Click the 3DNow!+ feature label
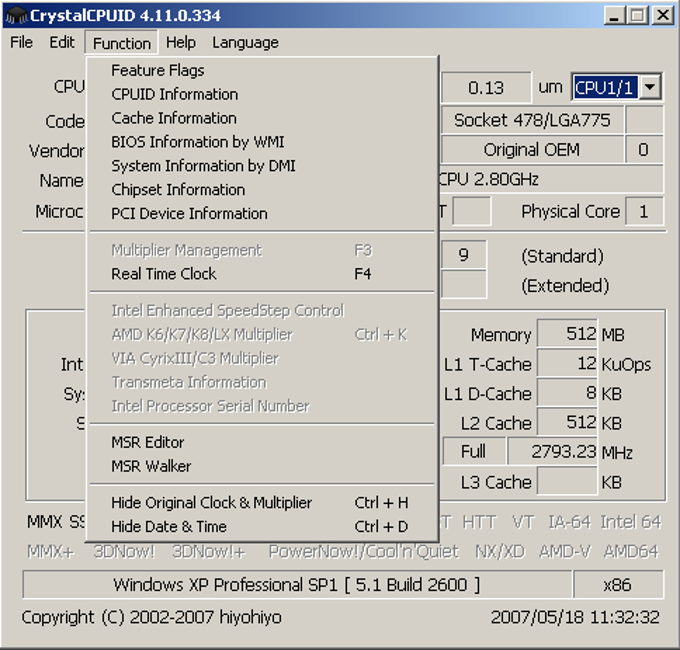The height and width of the screenshot is (650, 680). (209, 552)
